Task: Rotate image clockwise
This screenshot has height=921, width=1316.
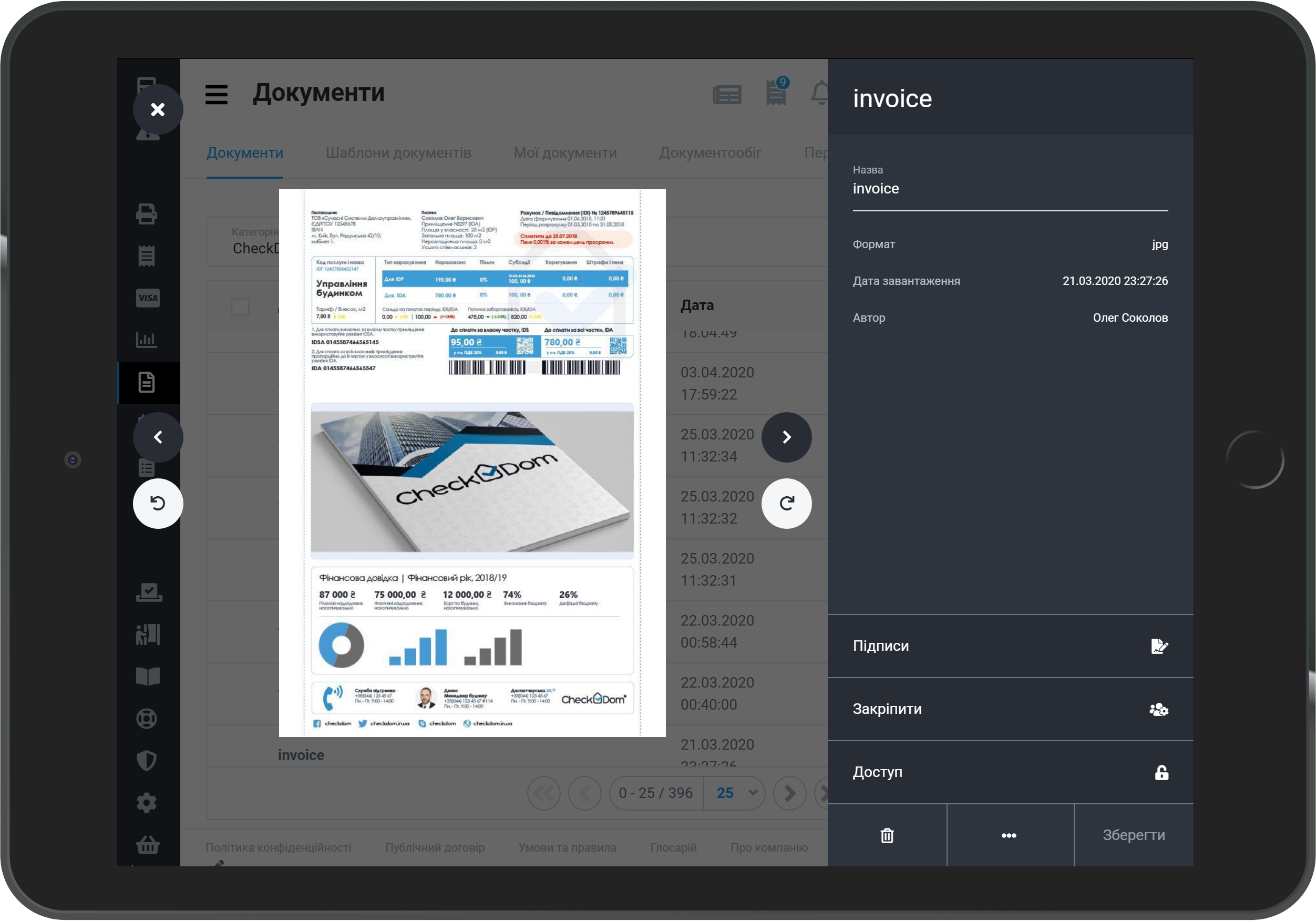Action: pos(786,503)
